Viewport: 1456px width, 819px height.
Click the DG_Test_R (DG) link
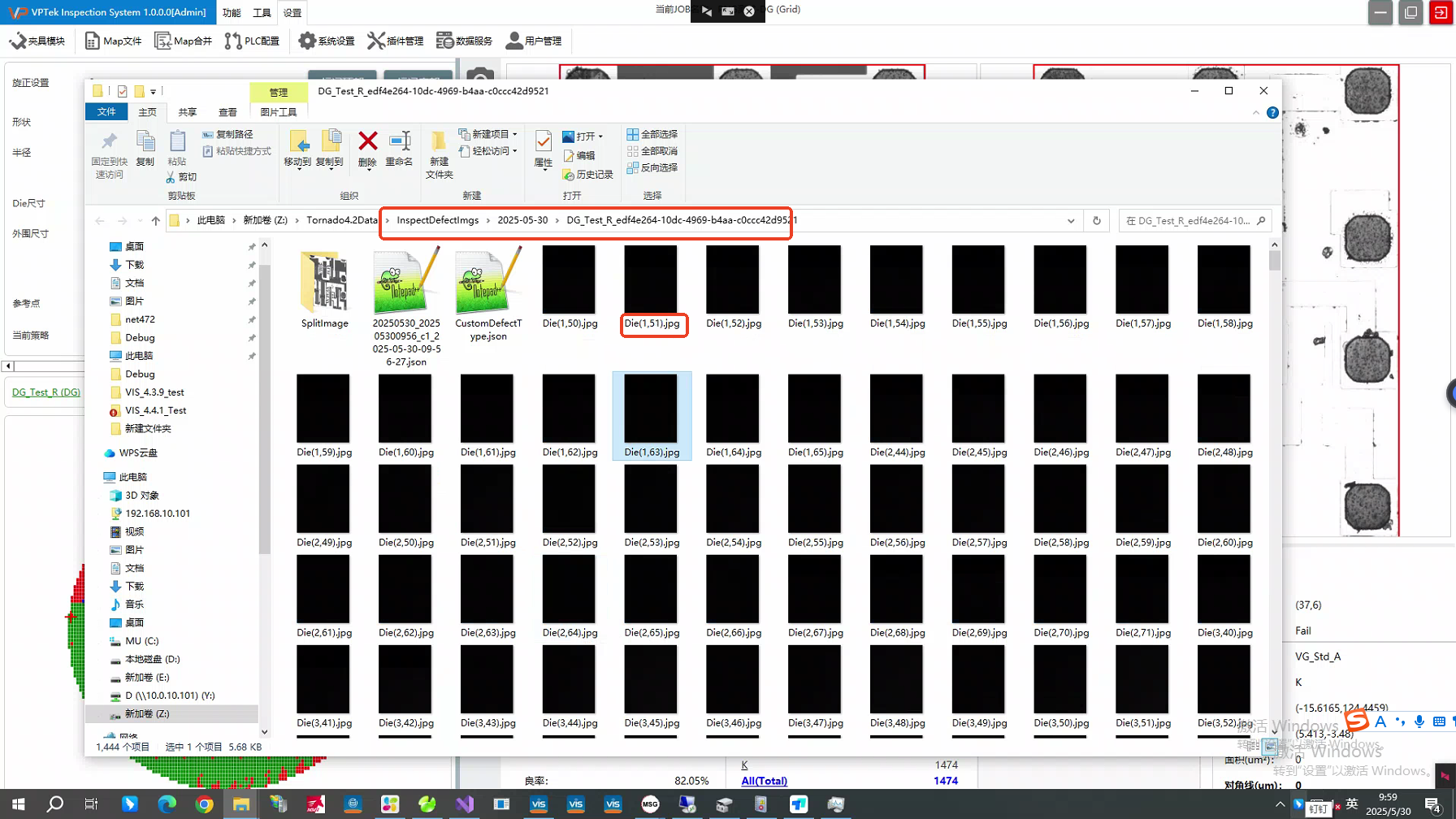[46, 392]
